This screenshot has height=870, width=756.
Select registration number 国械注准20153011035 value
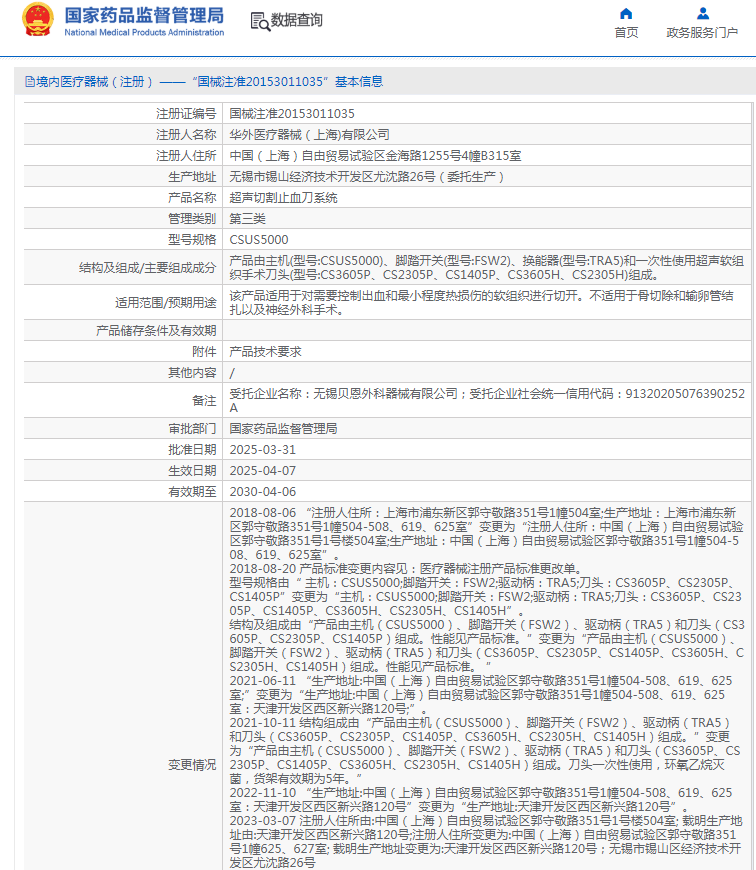[x=292, y=114]
